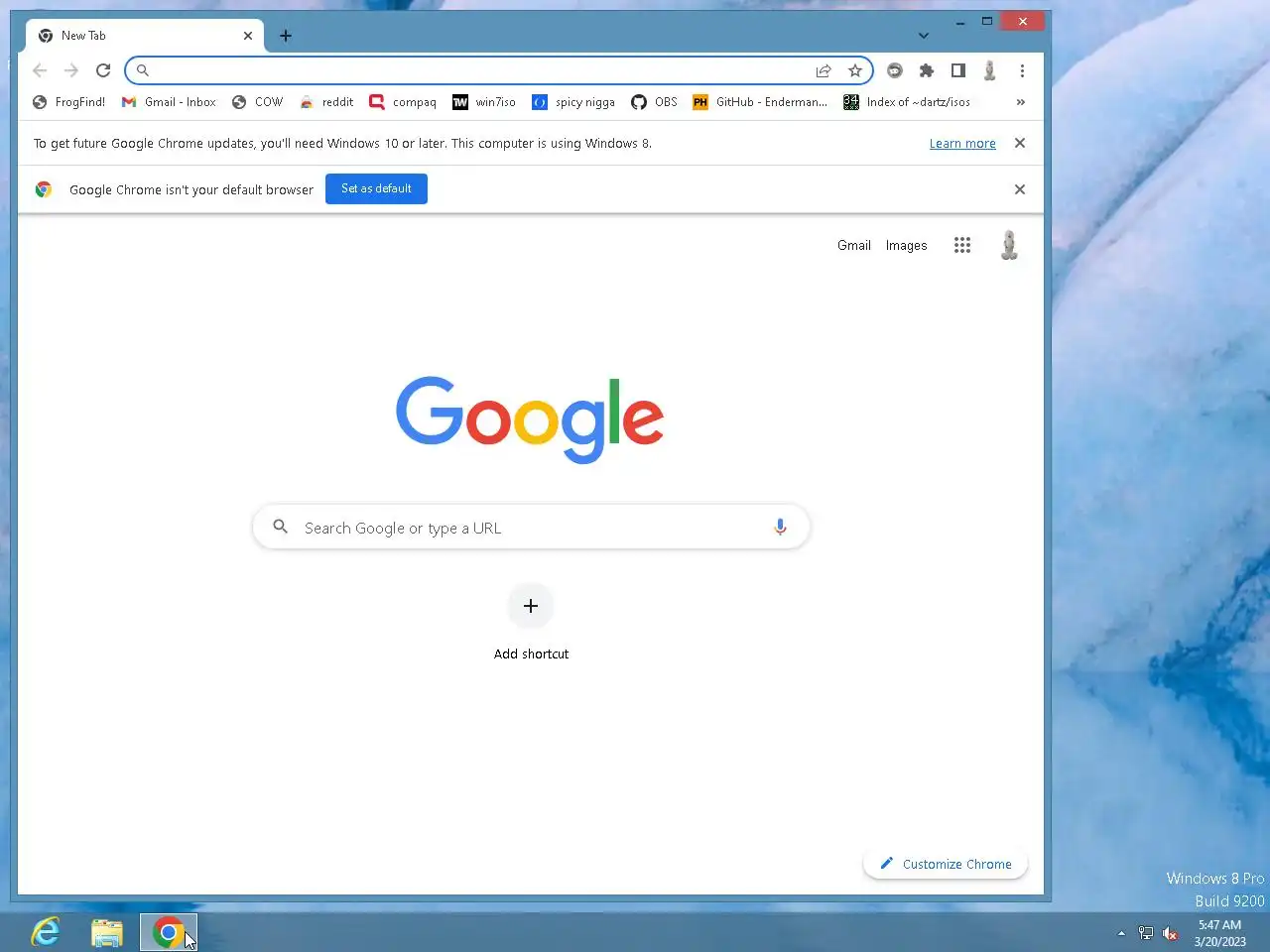This screenshot has height=952, width=1270.
Task: Open the win7iso bookmark
Action: [484, 102]
